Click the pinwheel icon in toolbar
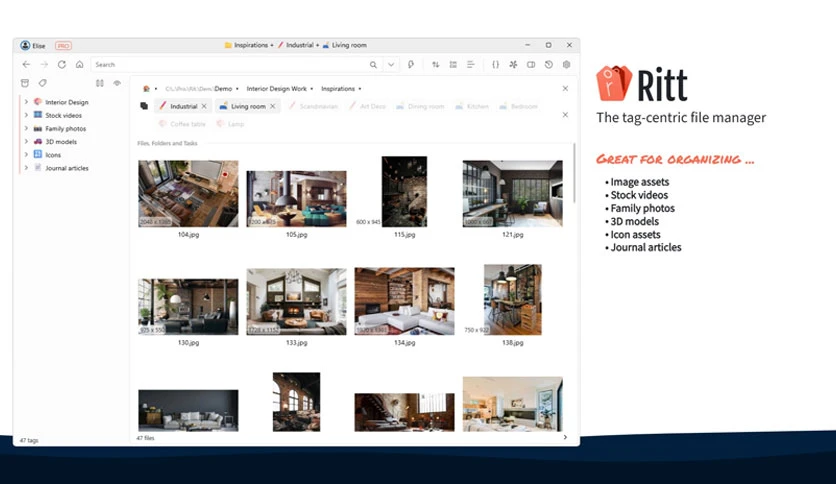 [x=513, y=64]
